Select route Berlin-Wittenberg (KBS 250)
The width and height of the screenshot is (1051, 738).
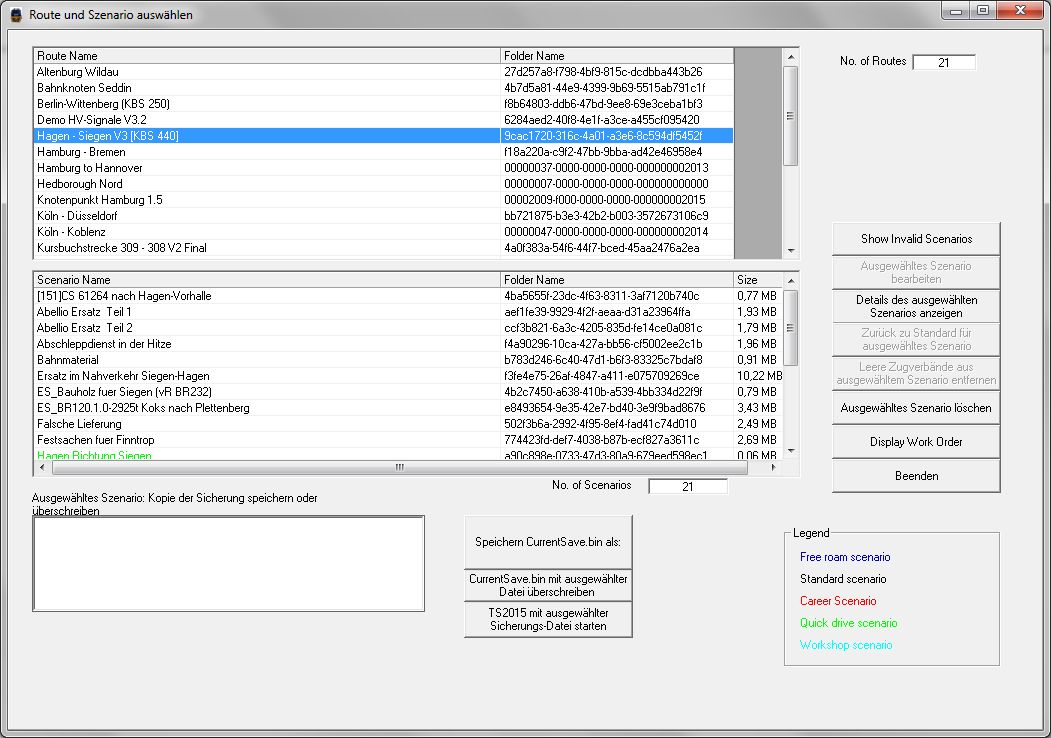(x=383, y=104)
